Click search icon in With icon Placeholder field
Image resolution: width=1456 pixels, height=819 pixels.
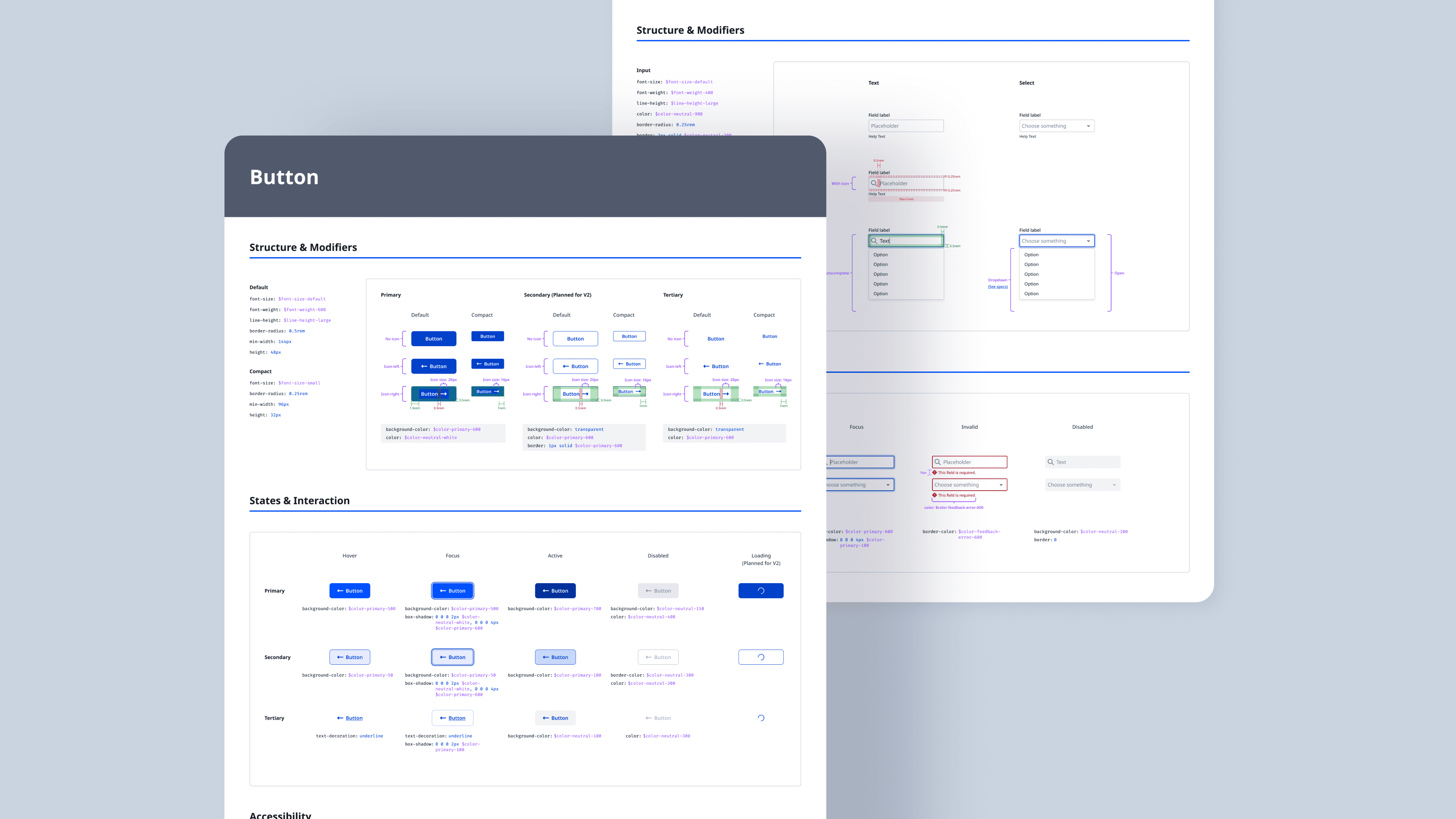(x=874, y=183)
